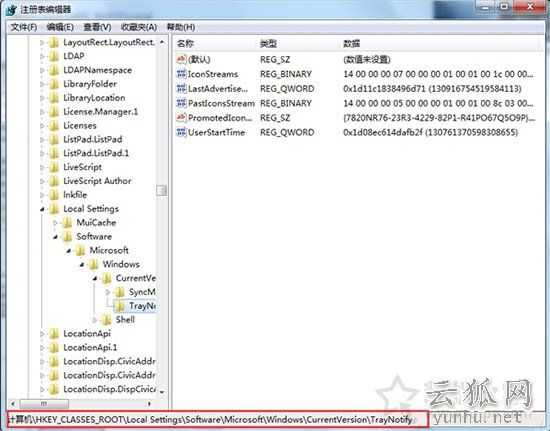
Task: Open the 收藏夹(A) menu
Action: tap(139, 27)
